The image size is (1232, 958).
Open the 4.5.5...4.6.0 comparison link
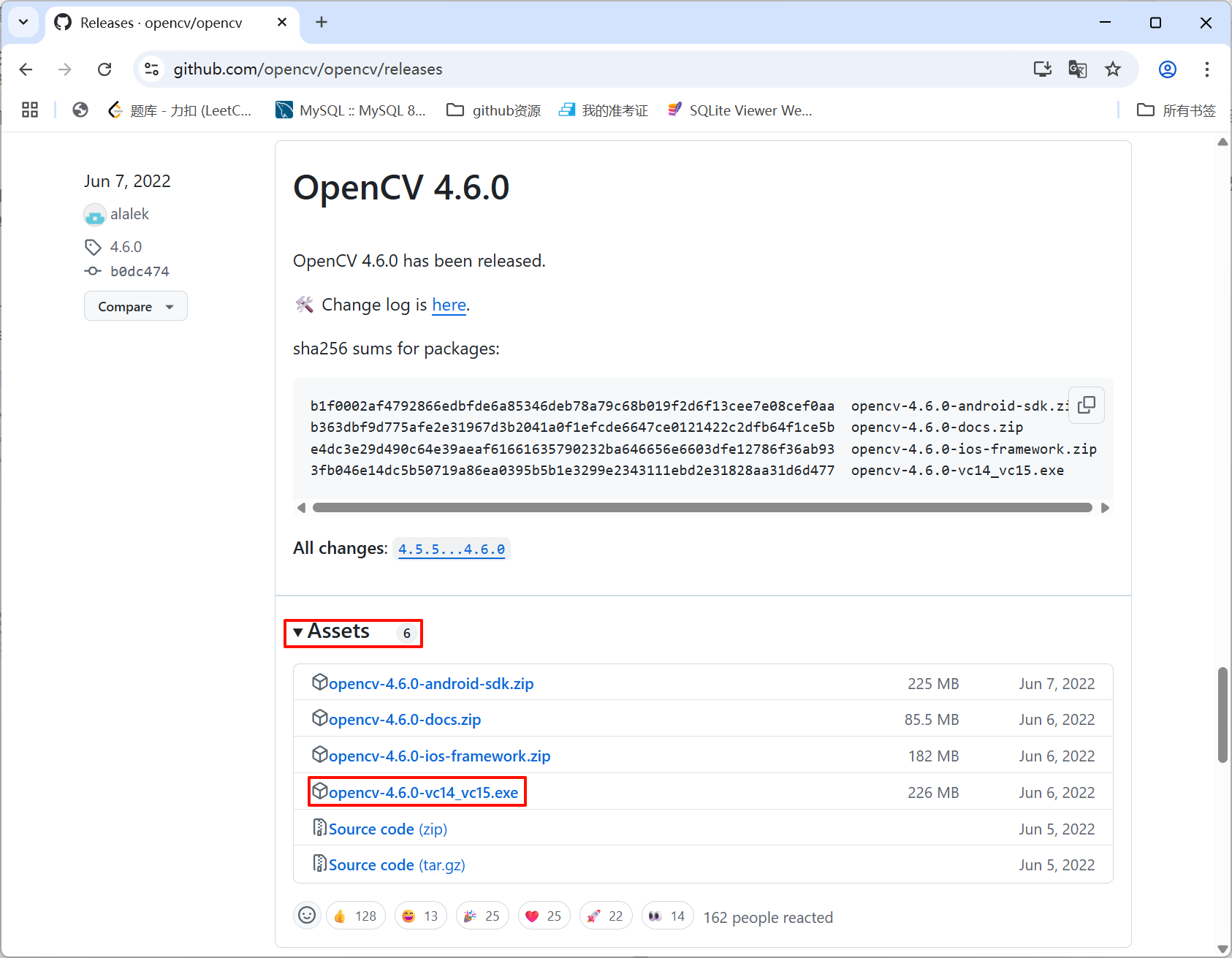pyautogui.click(x=452, y=549)
